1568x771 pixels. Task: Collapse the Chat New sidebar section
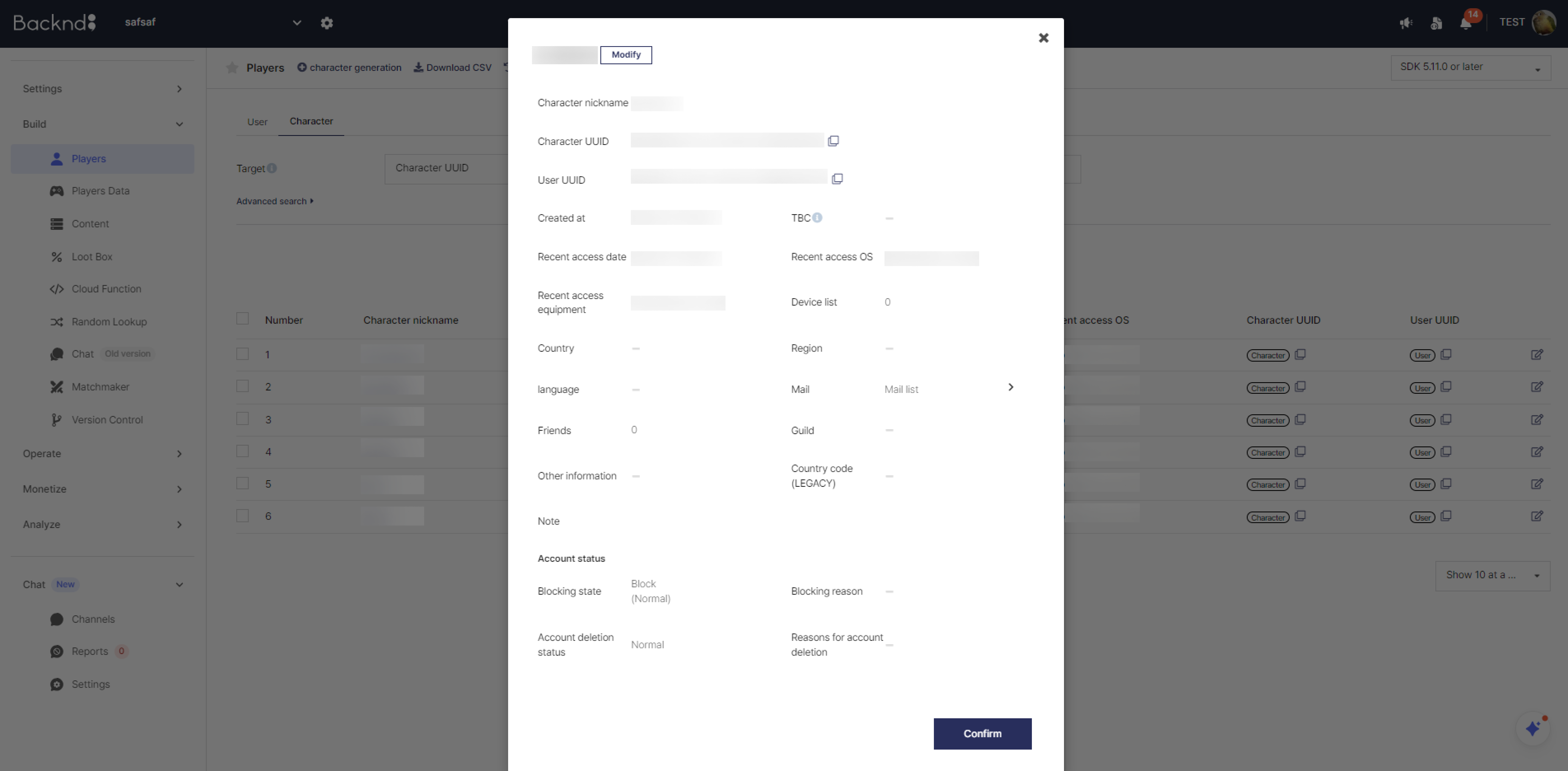tap(102, 585)
